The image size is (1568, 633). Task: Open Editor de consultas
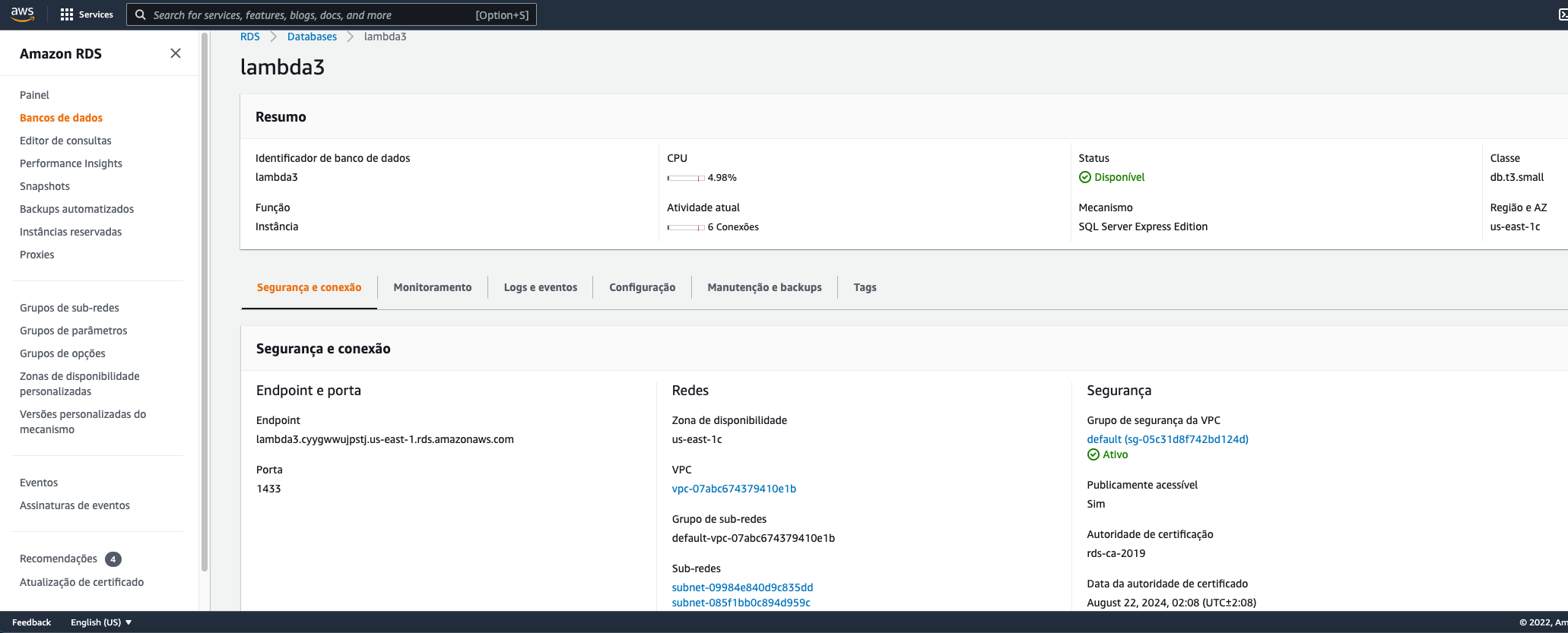coord(65,141)
